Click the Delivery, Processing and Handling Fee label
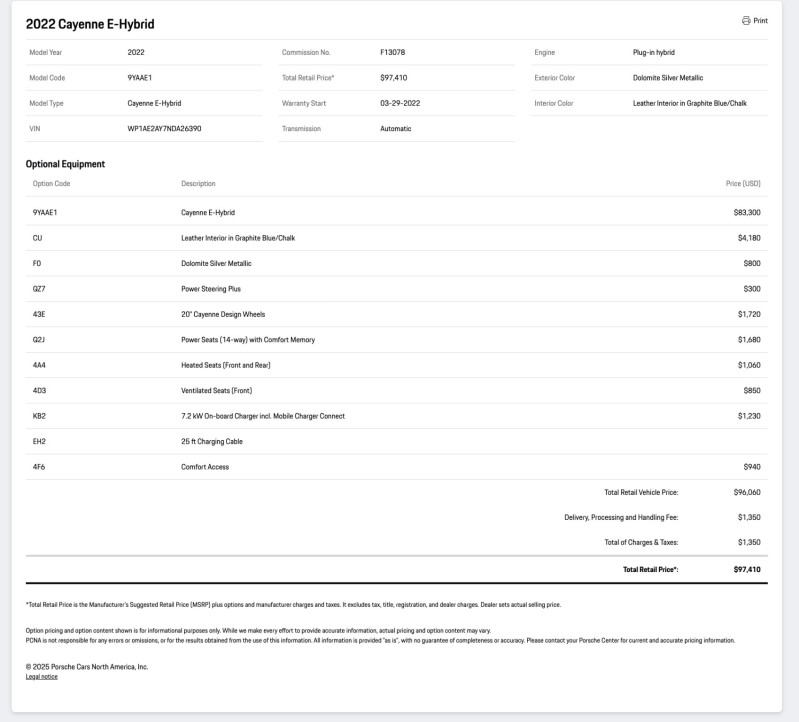 tap(621, 517)
